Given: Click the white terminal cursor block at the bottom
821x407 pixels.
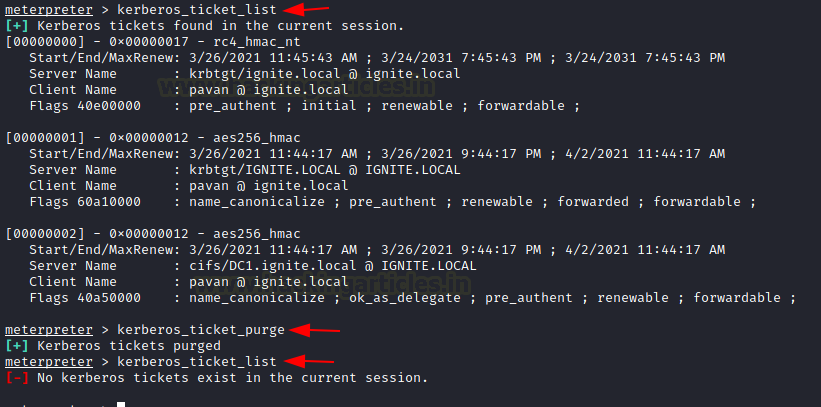Looking at the screenshot, I should point(121,404).
